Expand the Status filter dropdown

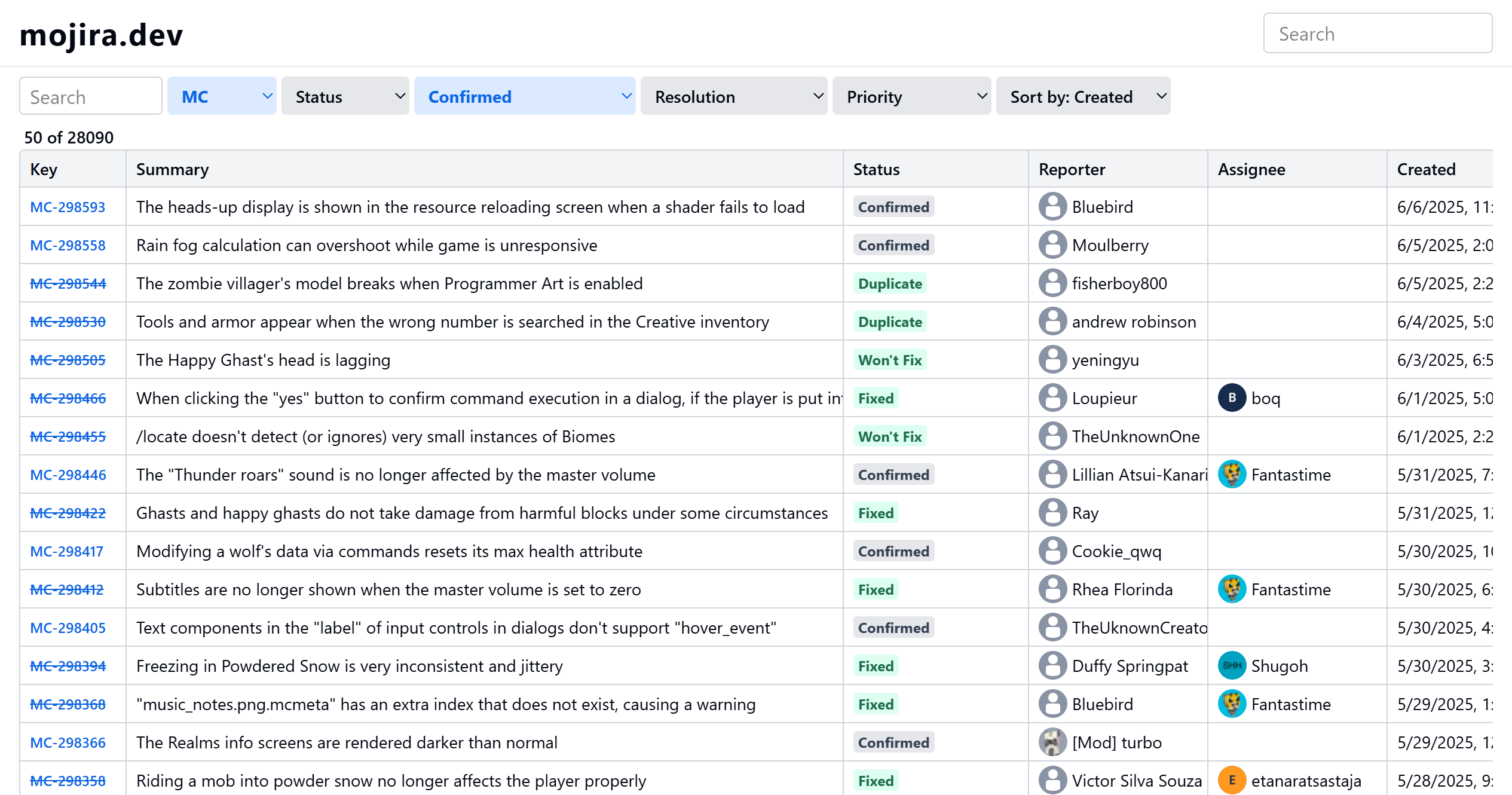coord(345,96)
